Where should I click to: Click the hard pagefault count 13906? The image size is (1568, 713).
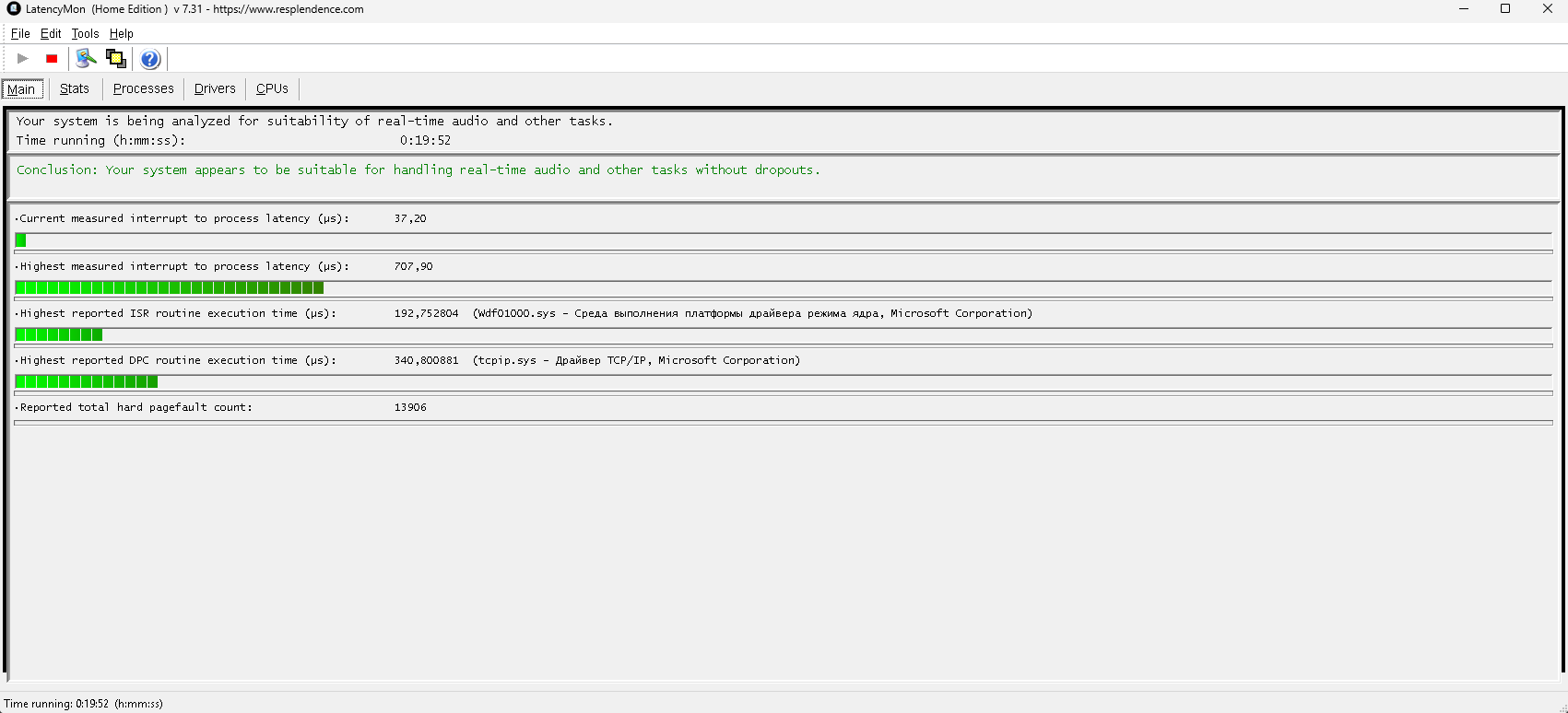point(410,408)
